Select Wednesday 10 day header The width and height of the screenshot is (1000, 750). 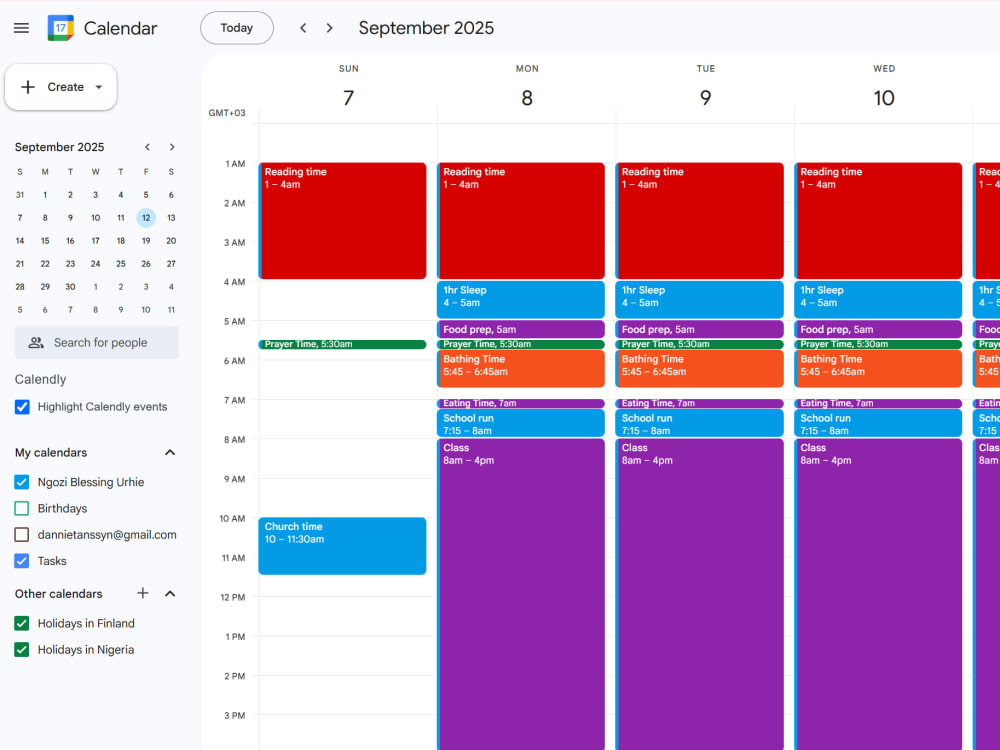(884, 98)
